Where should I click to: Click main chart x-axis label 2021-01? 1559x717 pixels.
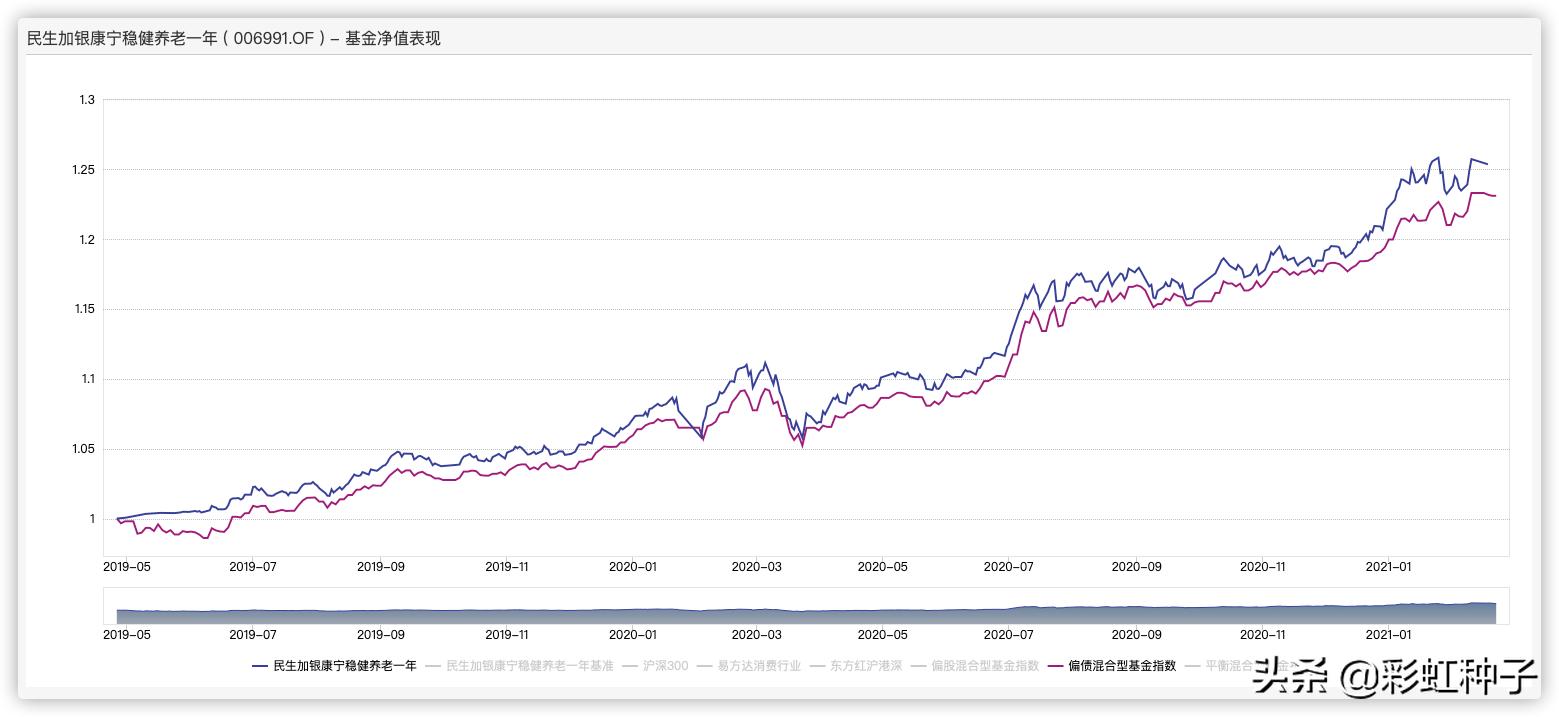[x=1389, y=567]
